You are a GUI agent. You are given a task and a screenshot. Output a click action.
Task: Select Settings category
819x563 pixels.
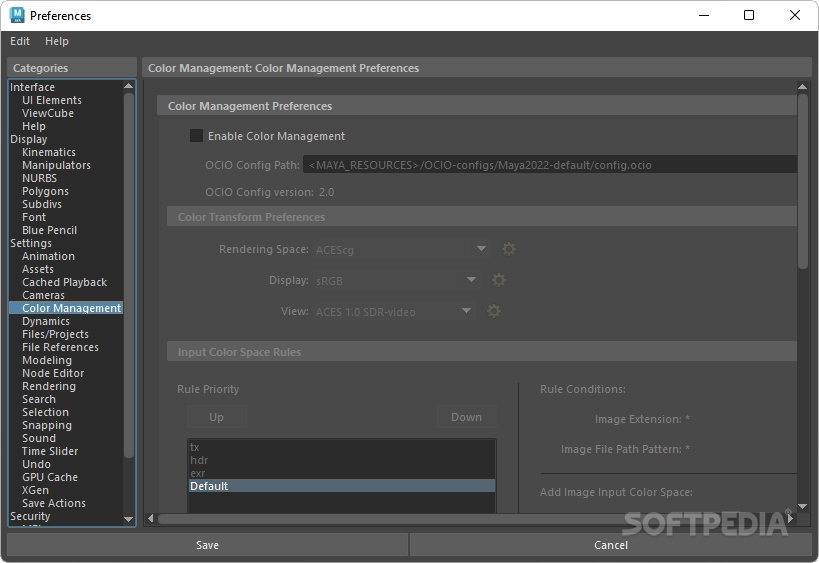pos(31,243)
